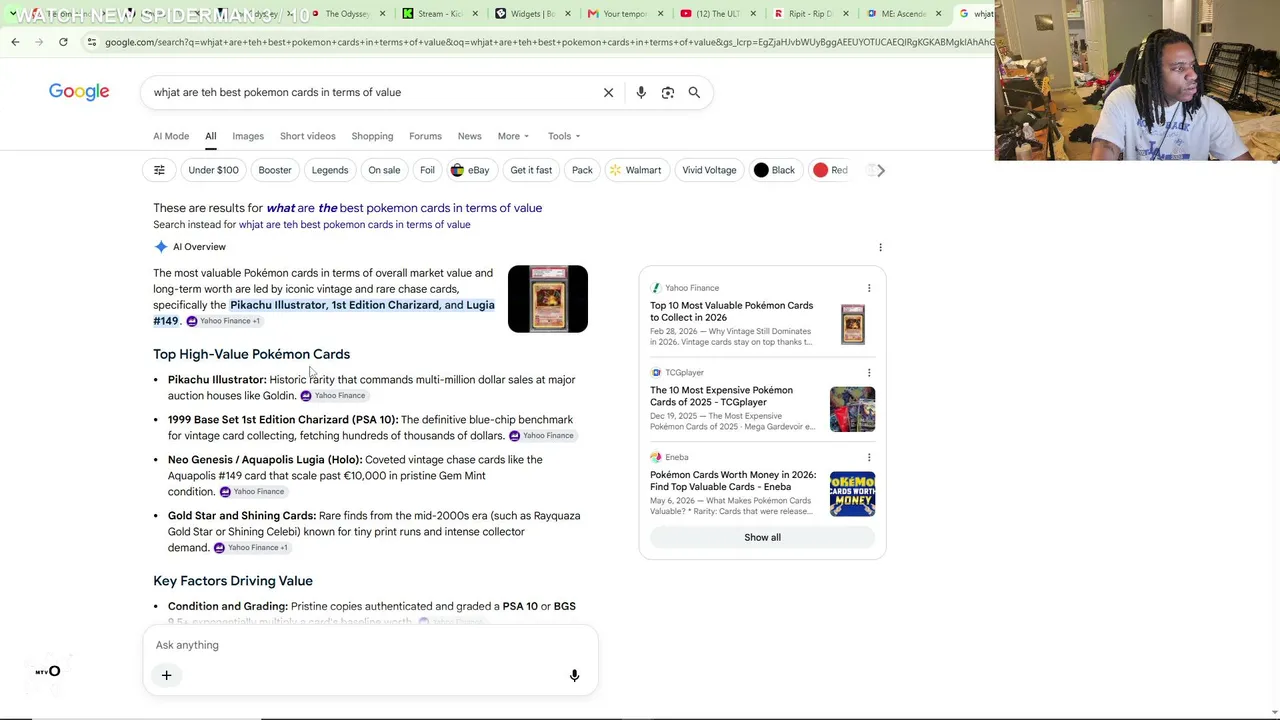The width and height of the screenshot is (1280, 720).
Task: Use microphone in Ask anything box
Action: click(x=574, y=676)
